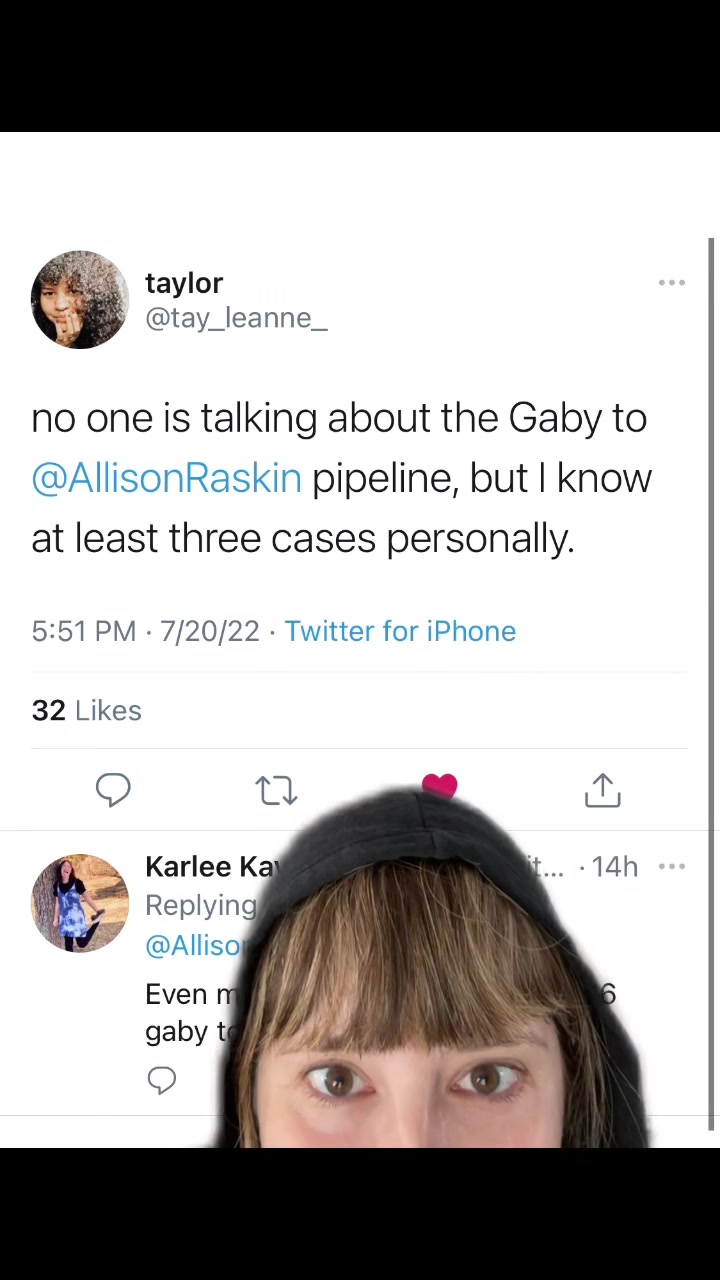Image resolution: width=720 pixels, height=1280 pixels.
Task: Open taylor's profile picture
Action: (x=80, y=299)
